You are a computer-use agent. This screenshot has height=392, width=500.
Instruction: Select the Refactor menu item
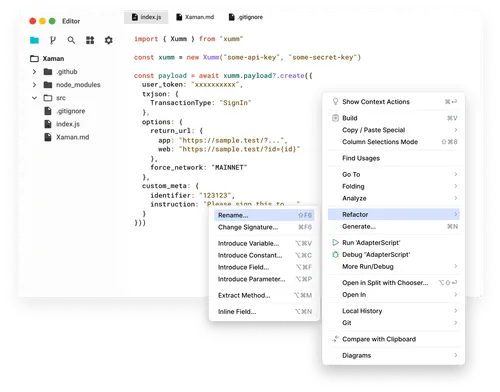coord(394,214)
